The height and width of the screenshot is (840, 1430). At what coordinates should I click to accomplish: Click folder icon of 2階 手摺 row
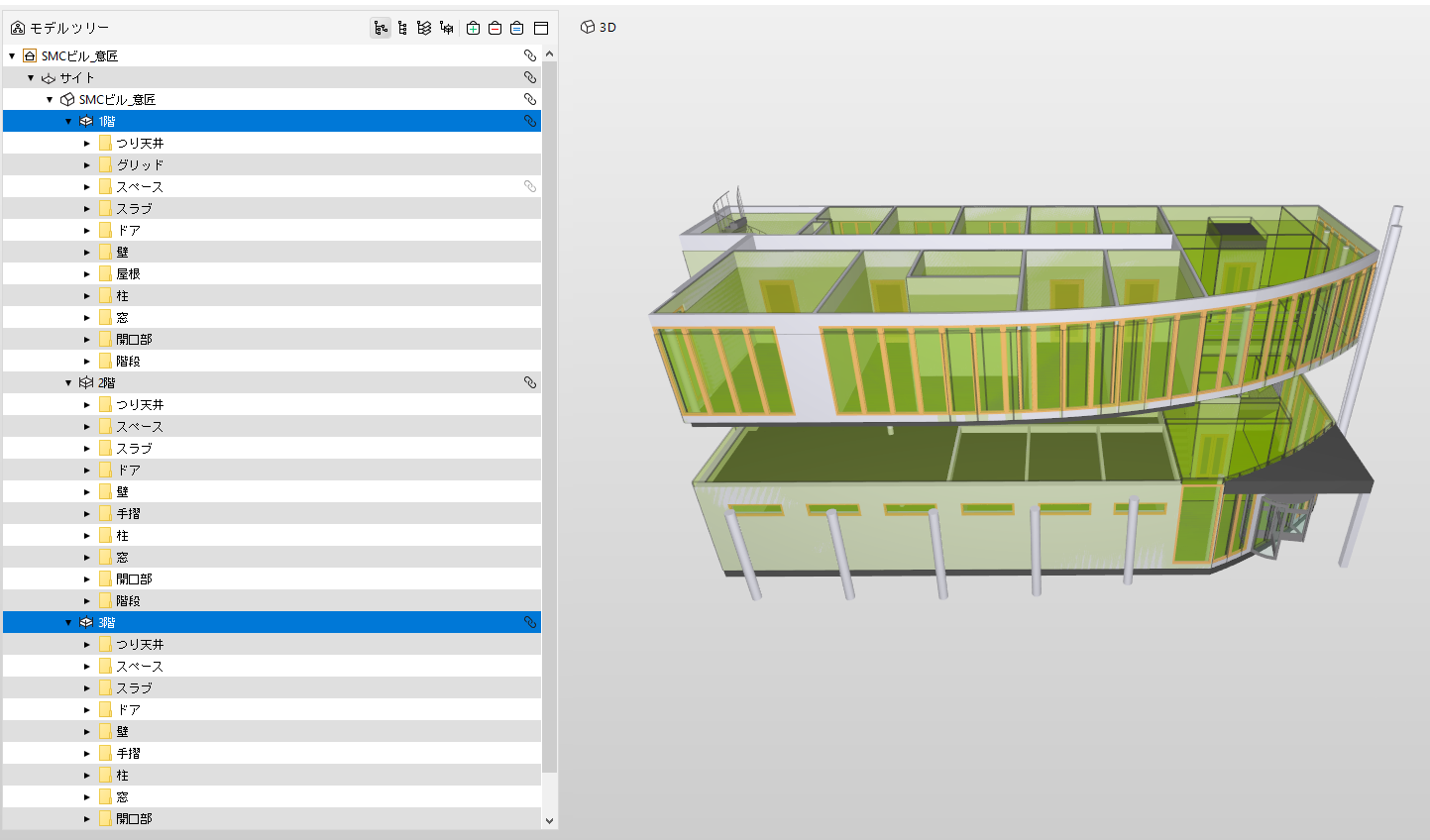click(105, 513)
